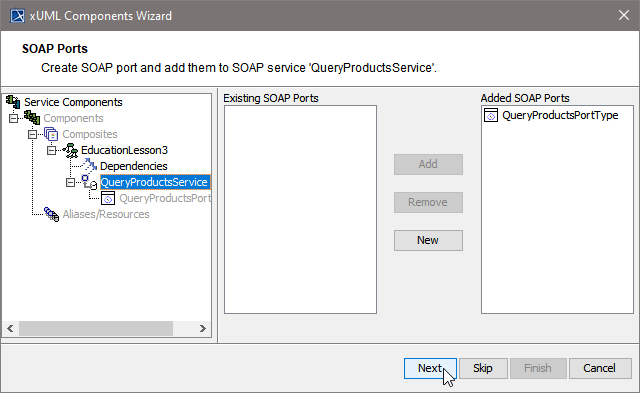Collapse the QueryProductsService node
Viewport: 640px width, 393px height.
(70, 182)
